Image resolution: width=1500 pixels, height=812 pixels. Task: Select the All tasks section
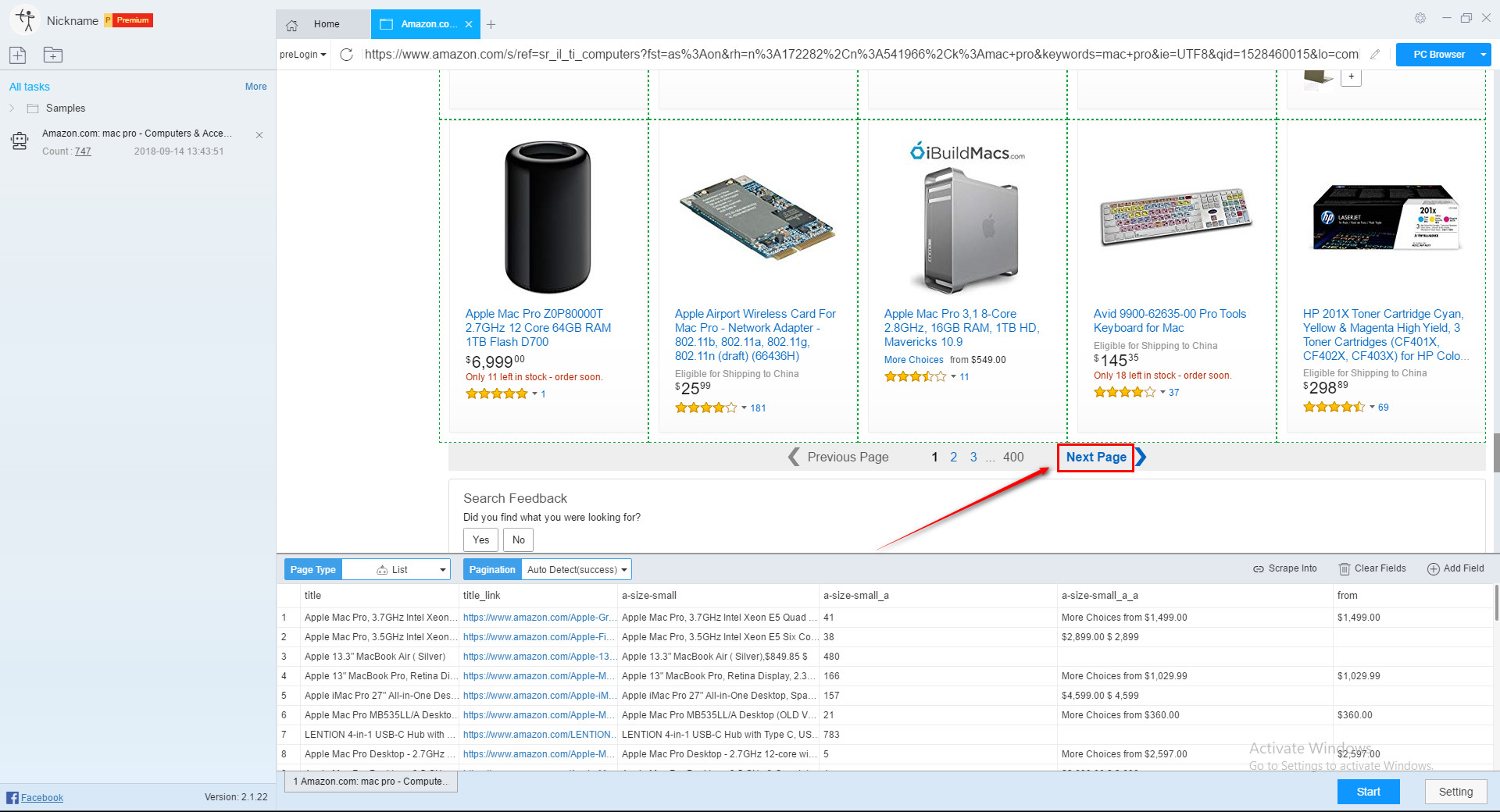30,87
